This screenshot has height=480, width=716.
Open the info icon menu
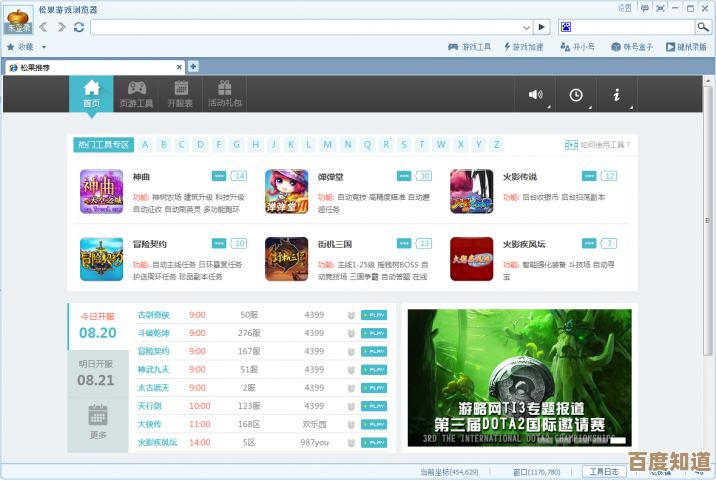616,95
